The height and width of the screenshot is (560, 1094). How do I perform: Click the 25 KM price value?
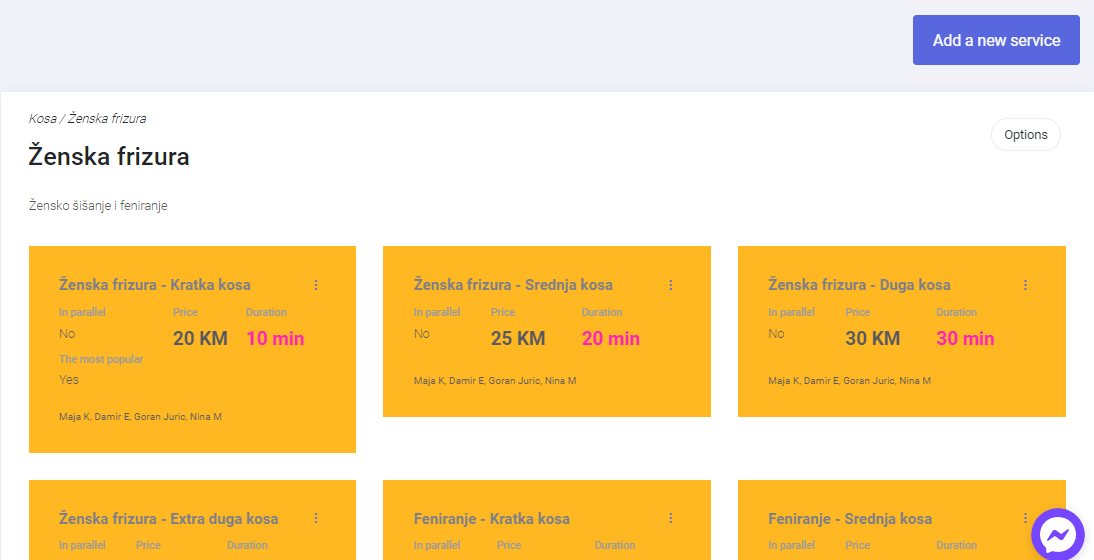pos(518,338)
